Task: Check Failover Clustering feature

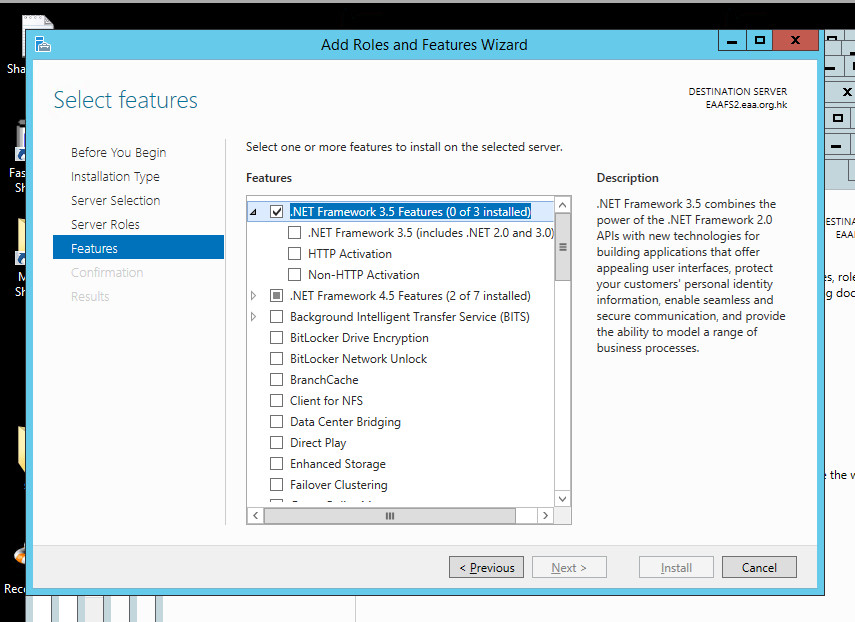Action: click(x=276, y=485)
